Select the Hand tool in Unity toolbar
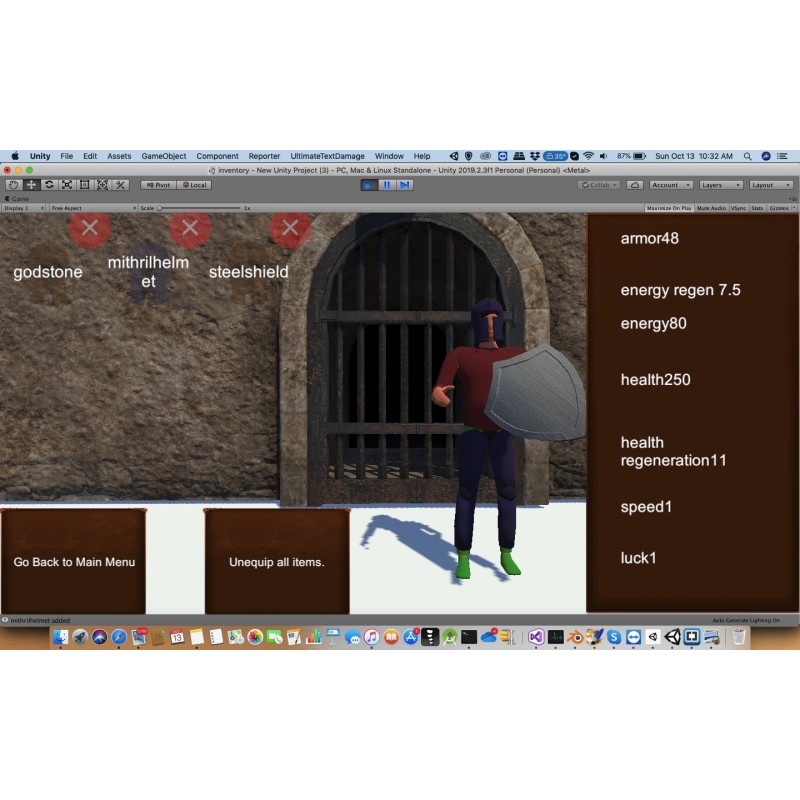Image resolution: width=800 pixels, height=800 pixels. tap(13, 185)
